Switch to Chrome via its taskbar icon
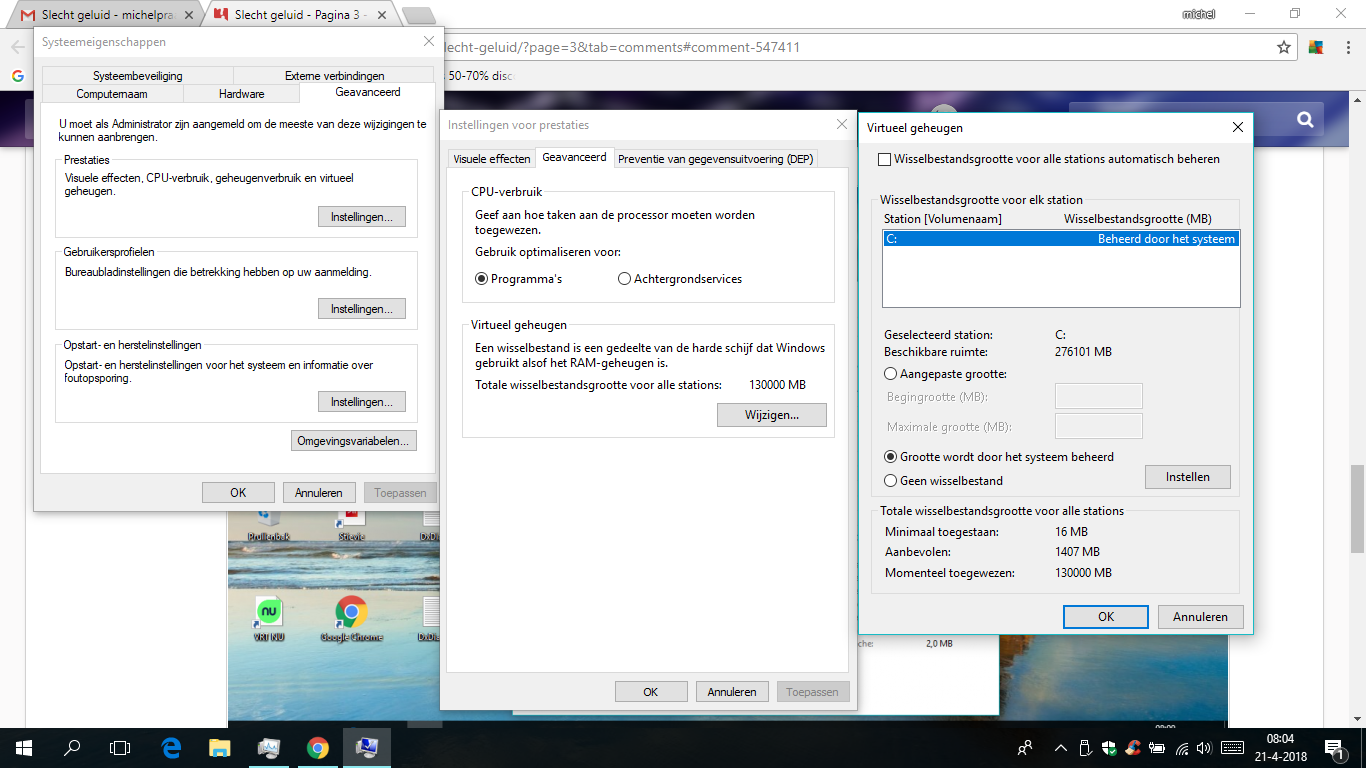 (318, 747)
